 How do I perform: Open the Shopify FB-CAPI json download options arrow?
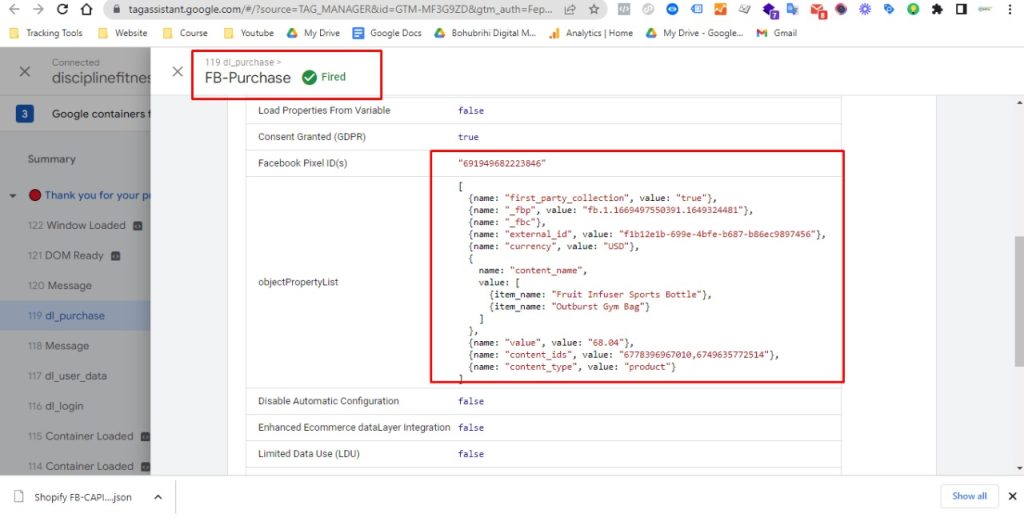tap(158, 497)
